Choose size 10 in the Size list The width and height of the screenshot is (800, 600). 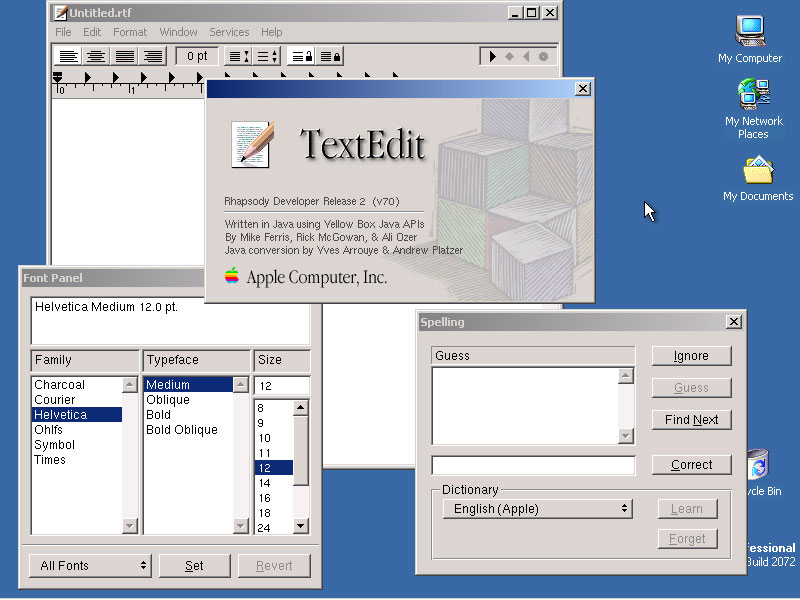(274, 438)
